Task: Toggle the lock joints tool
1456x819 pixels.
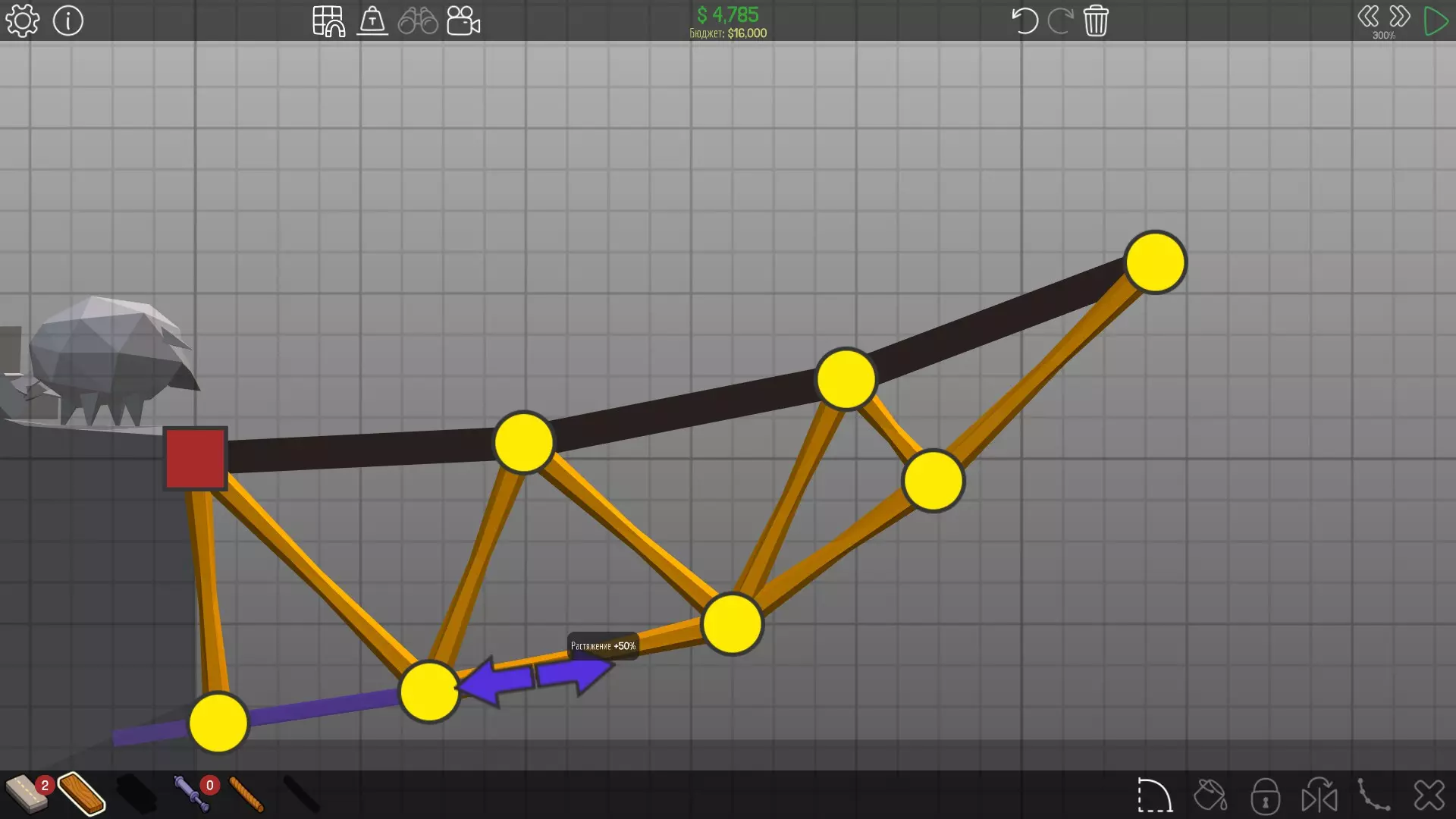Action: pos(1265,795)
